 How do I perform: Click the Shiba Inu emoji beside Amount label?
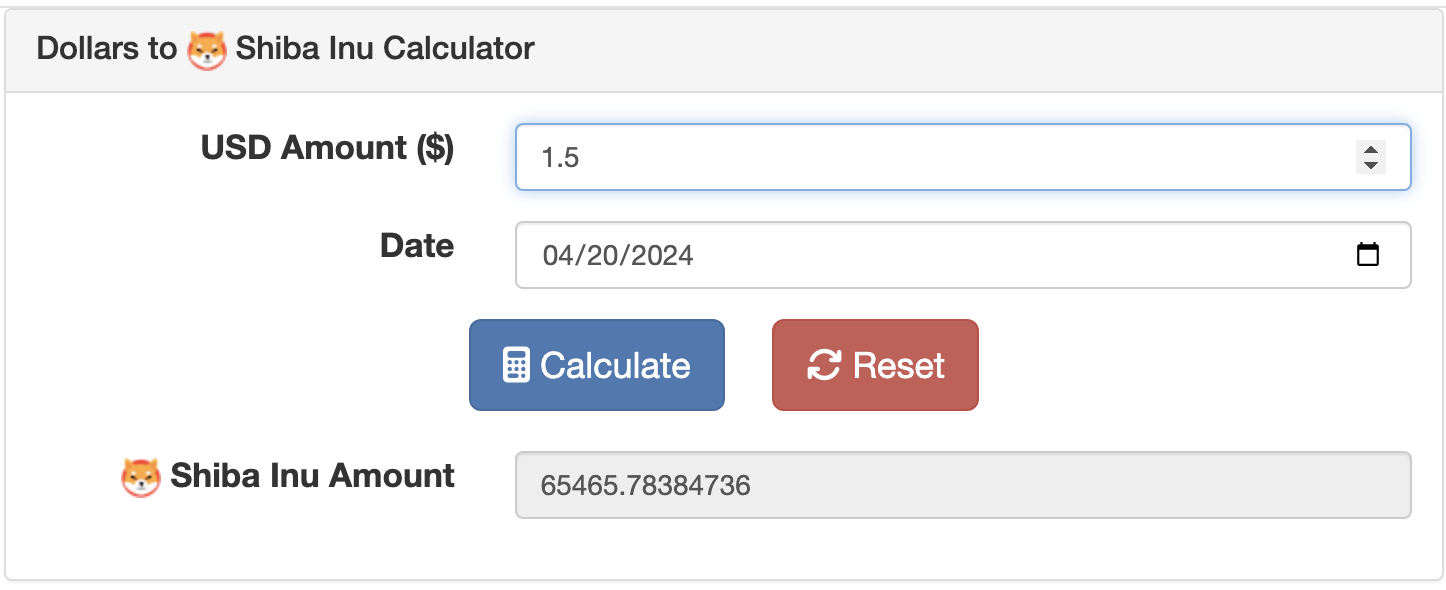pos(141,476)
